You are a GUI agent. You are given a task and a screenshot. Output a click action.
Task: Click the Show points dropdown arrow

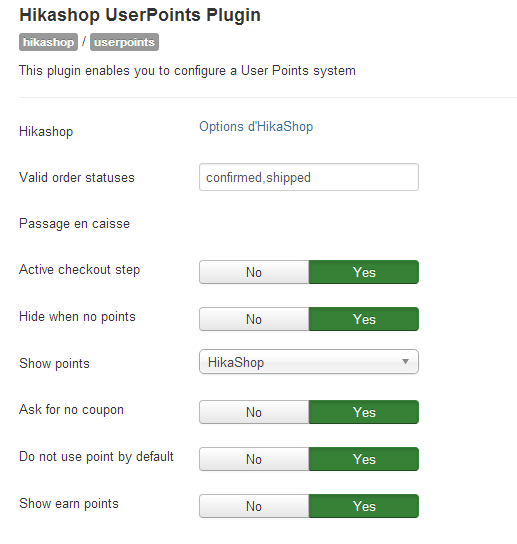click(x=405, y=362)
